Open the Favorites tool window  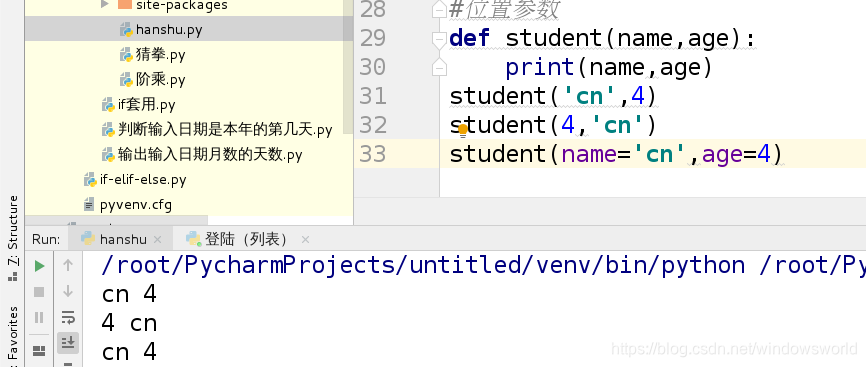click(13, 337)
